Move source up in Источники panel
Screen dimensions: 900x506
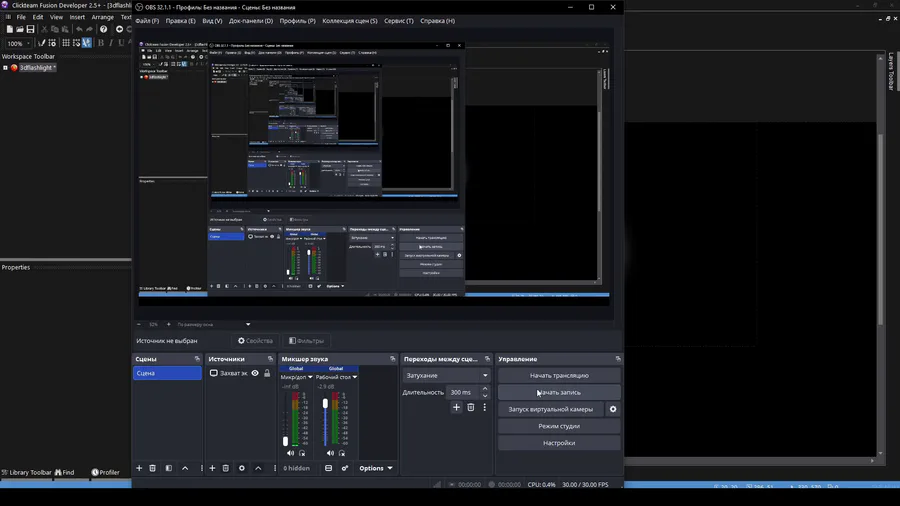click(258, 468)
